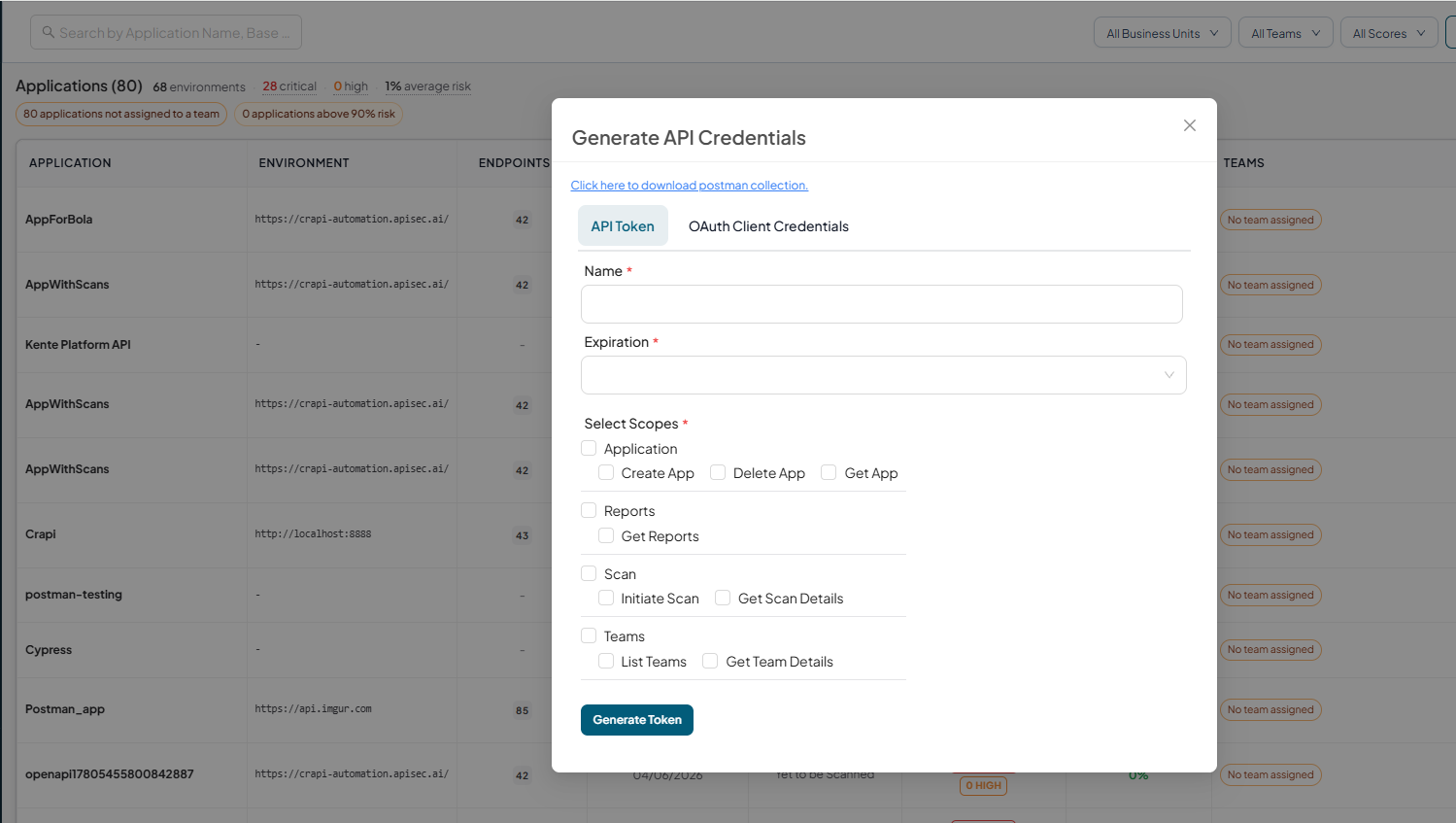The image size is (1456, 823).
Task: Click the https://api.imgur.com environment URL
Action: 313,709
